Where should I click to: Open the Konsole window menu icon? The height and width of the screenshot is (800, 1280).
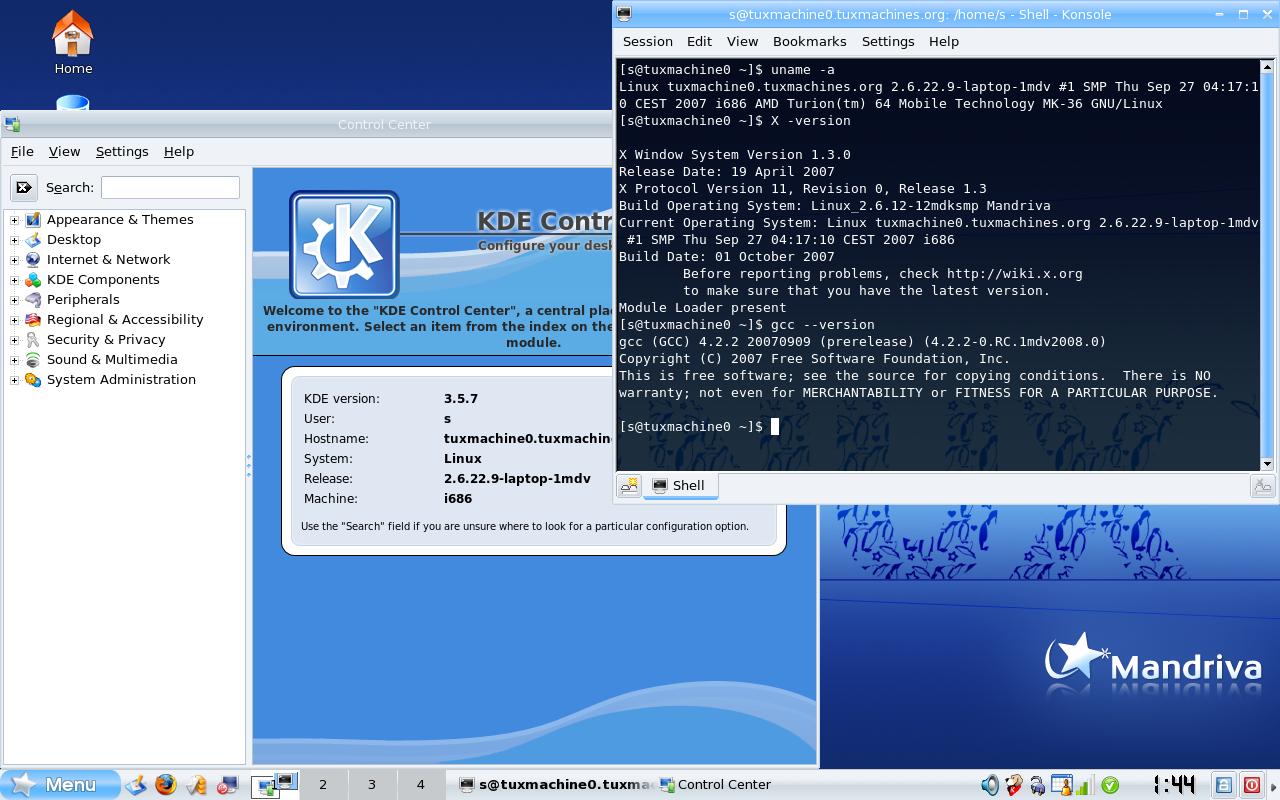coord(624,14)
